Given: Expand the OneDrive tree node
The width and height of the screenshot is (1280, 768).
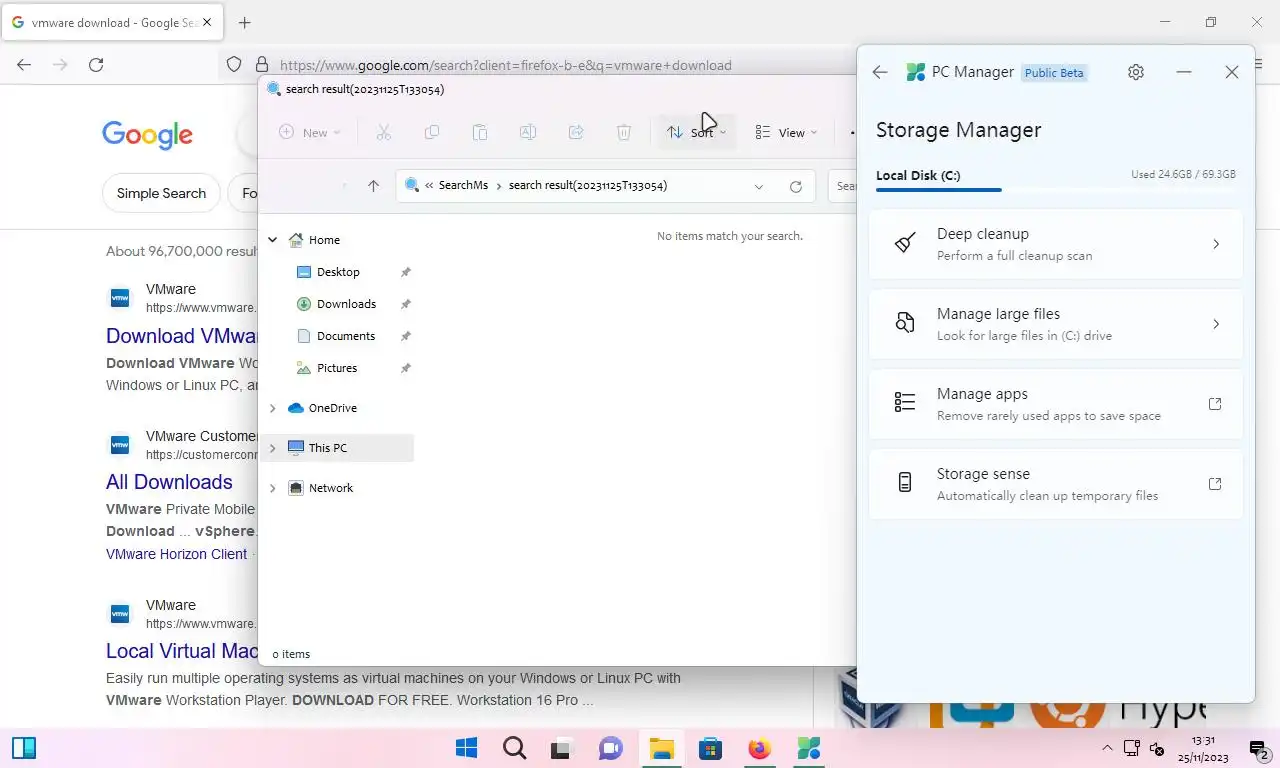Looking at the screenshot, I should pyautogui.click(x=272, y=408).
